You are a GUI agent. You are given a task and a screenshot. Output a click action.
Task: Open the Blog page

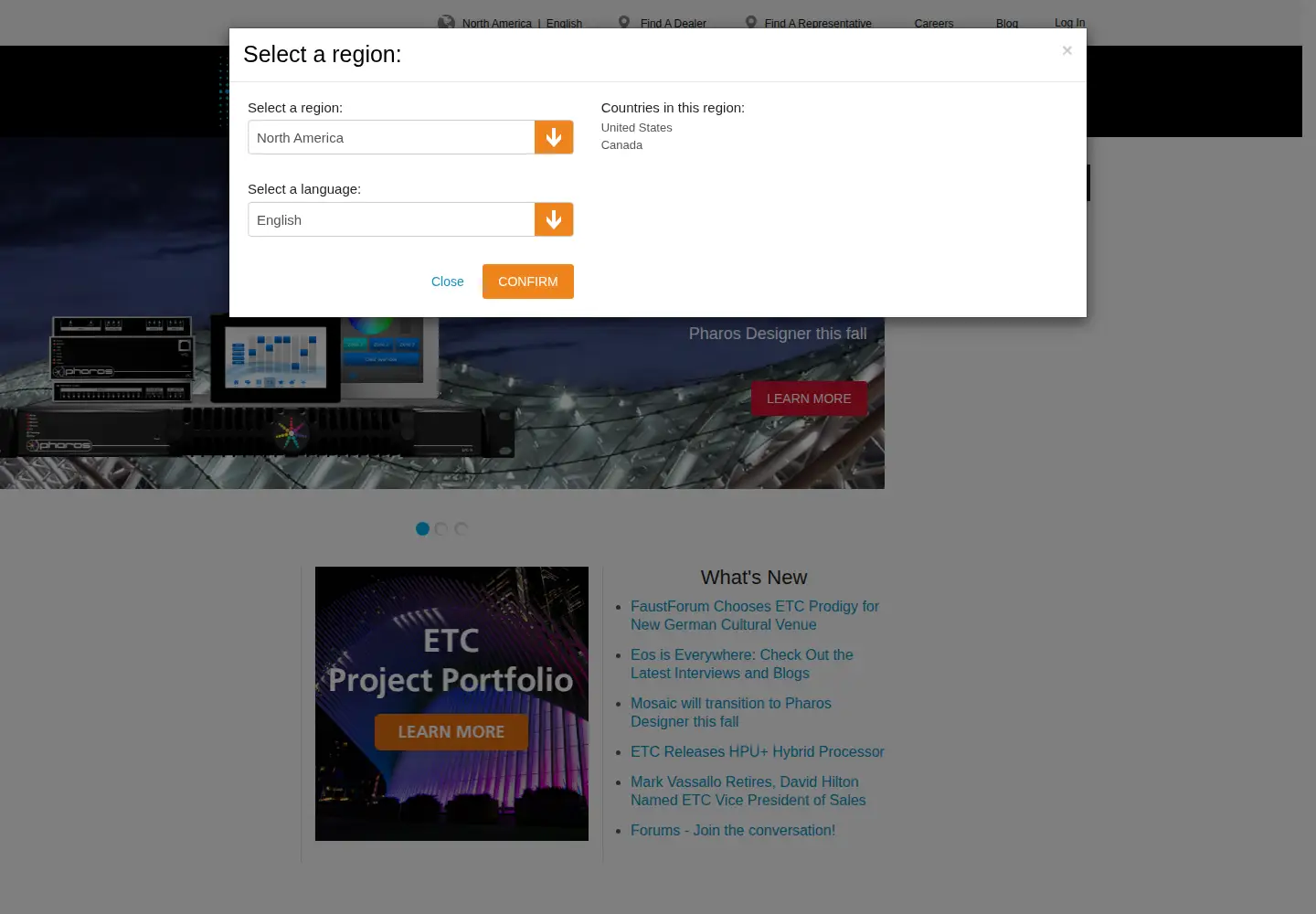click(x=1007, y=23)
